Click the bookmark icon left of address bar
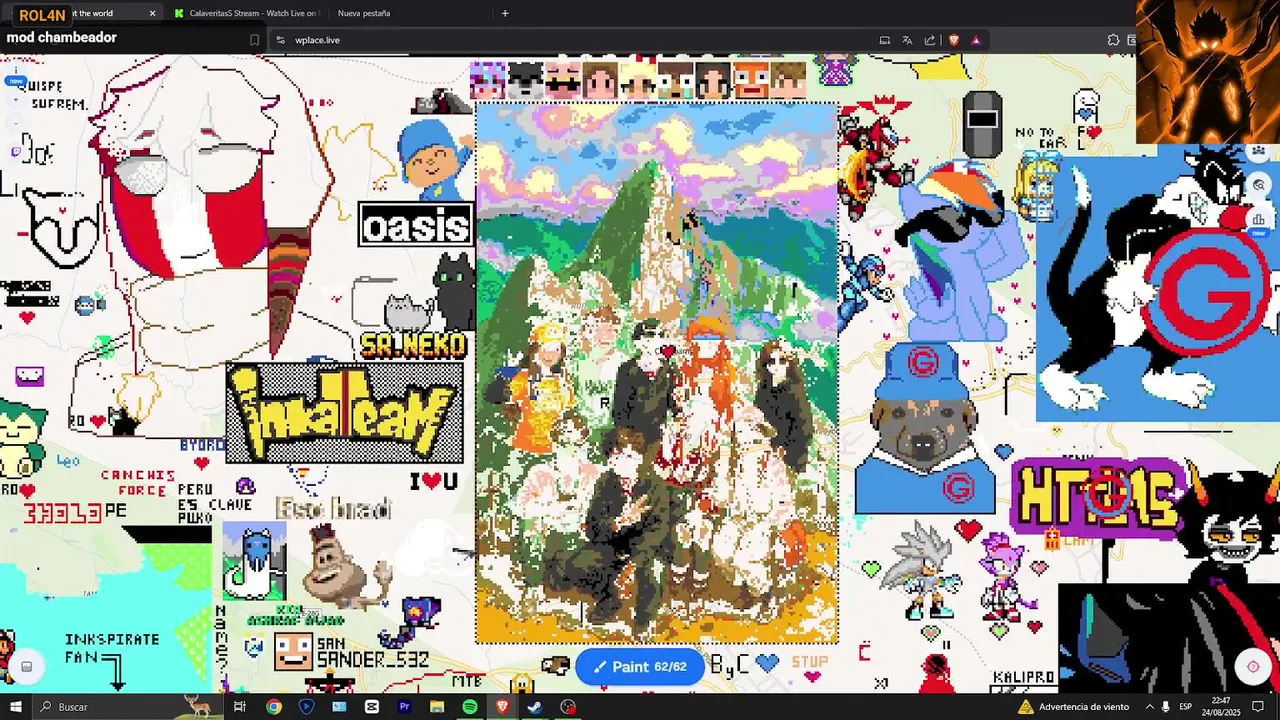The image size is (1280, 720). [x=254, y=40]
